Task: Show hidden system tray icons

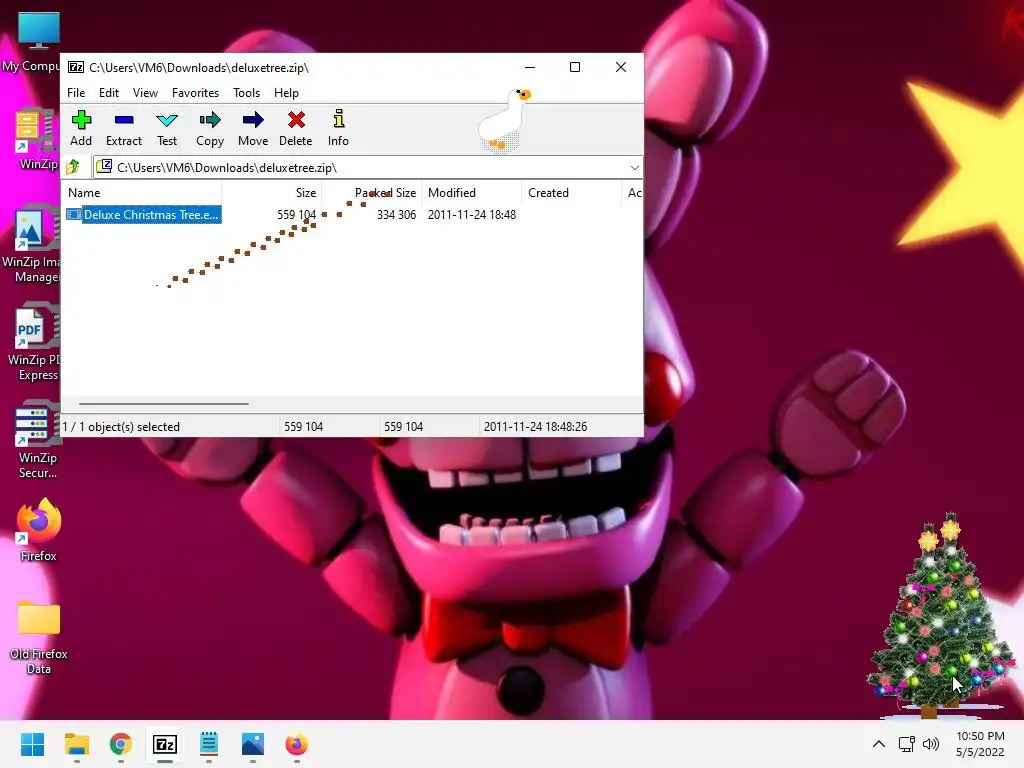Action: pos(879,744)
